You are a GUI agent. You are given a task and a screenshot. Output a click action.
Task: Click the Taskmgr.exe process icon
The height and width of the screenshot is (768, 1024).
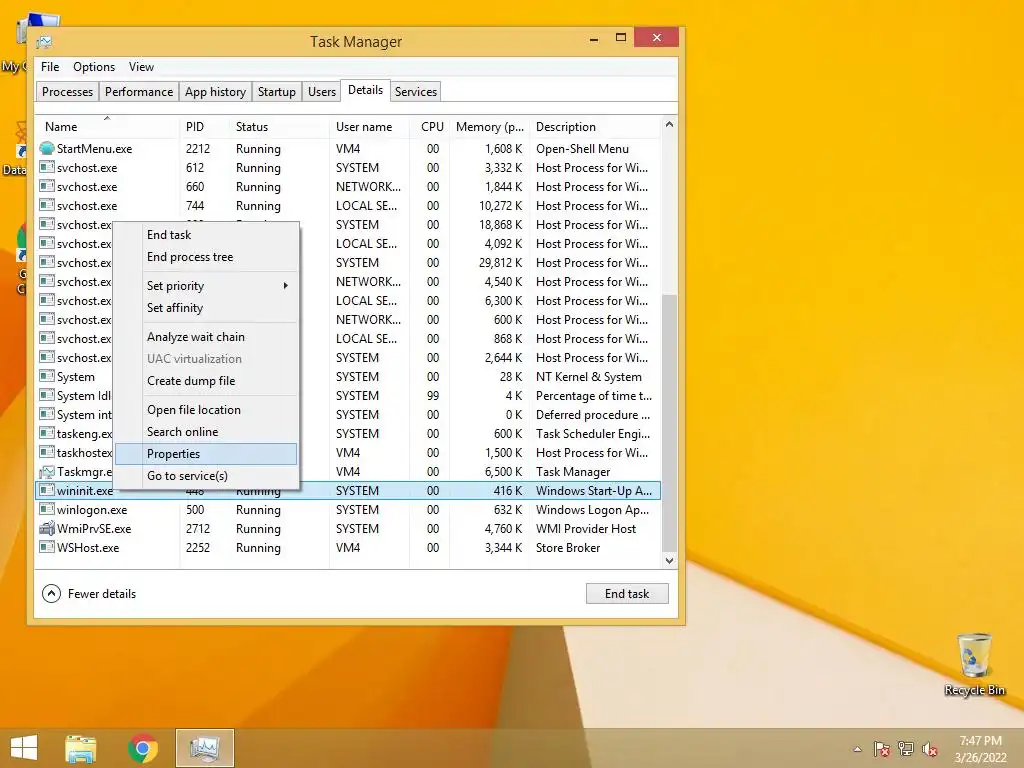pyautogui.click(x=46, y=472)
